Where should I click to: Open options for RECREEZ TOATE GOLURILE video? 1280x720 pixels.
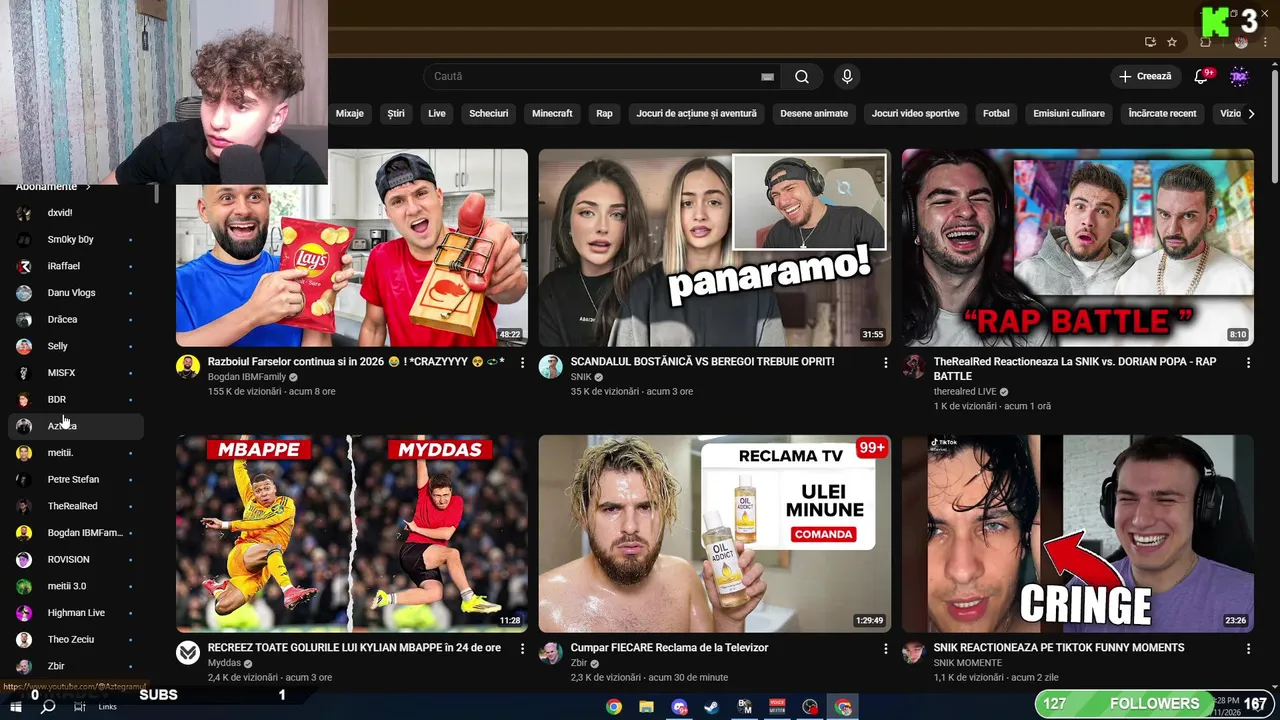(522, 649)
